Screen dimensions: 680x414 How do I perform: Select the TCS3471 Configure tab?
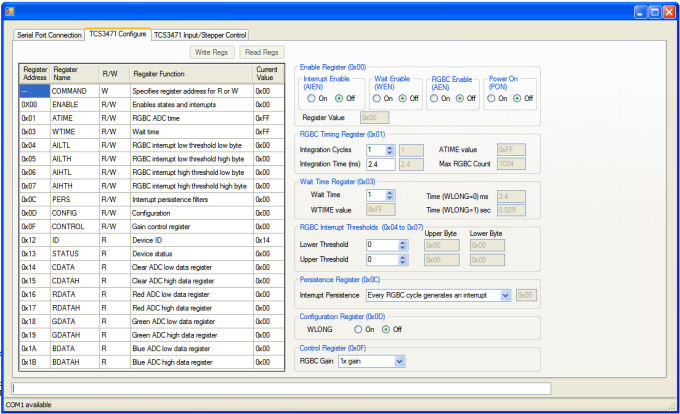(118, 34)
